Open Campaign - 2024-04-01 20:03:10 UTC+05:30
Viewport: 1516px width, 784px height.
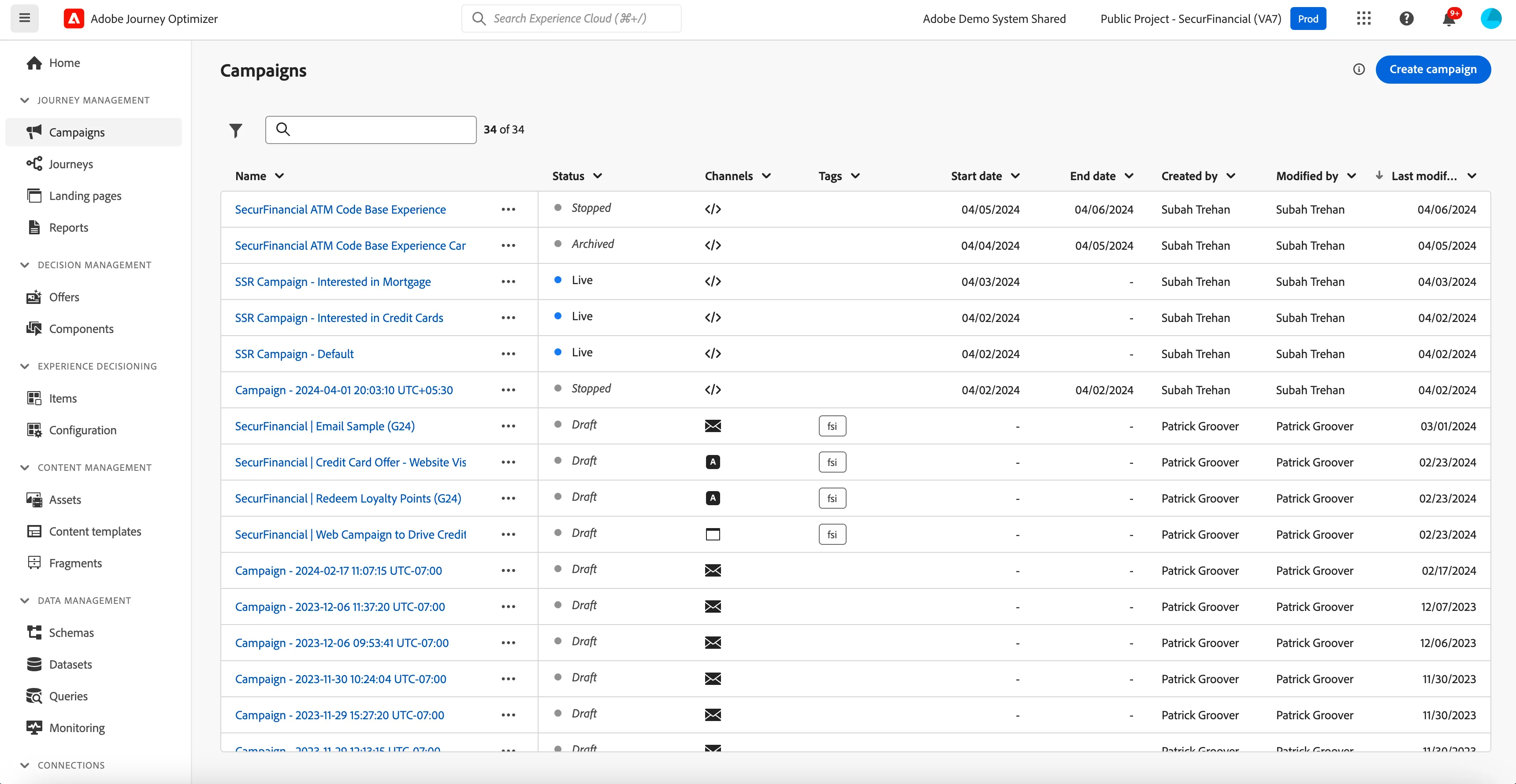[x=344, y=391]
